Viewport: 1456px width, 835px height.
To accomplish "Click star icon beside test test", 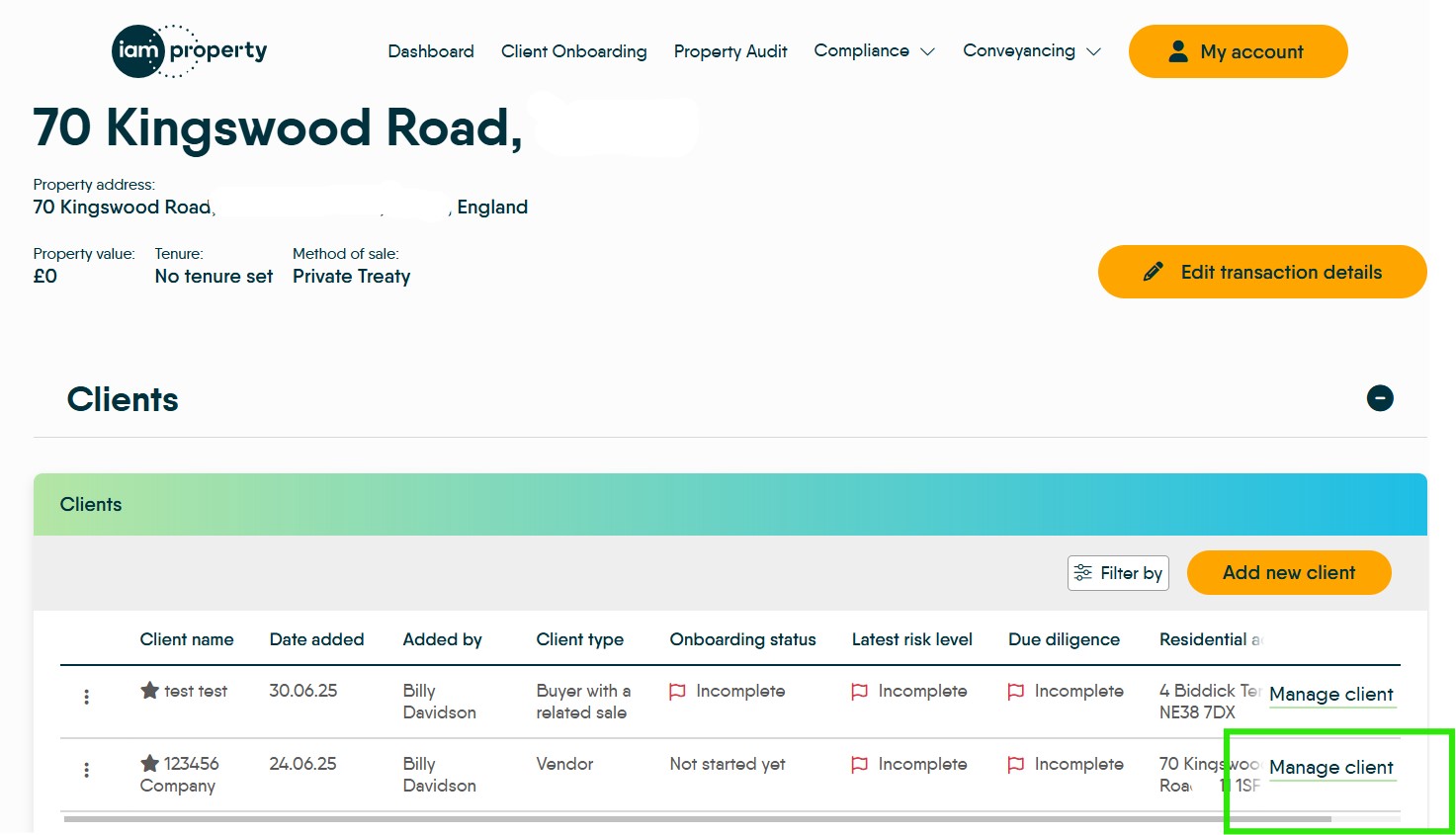I will coord(149,691).
